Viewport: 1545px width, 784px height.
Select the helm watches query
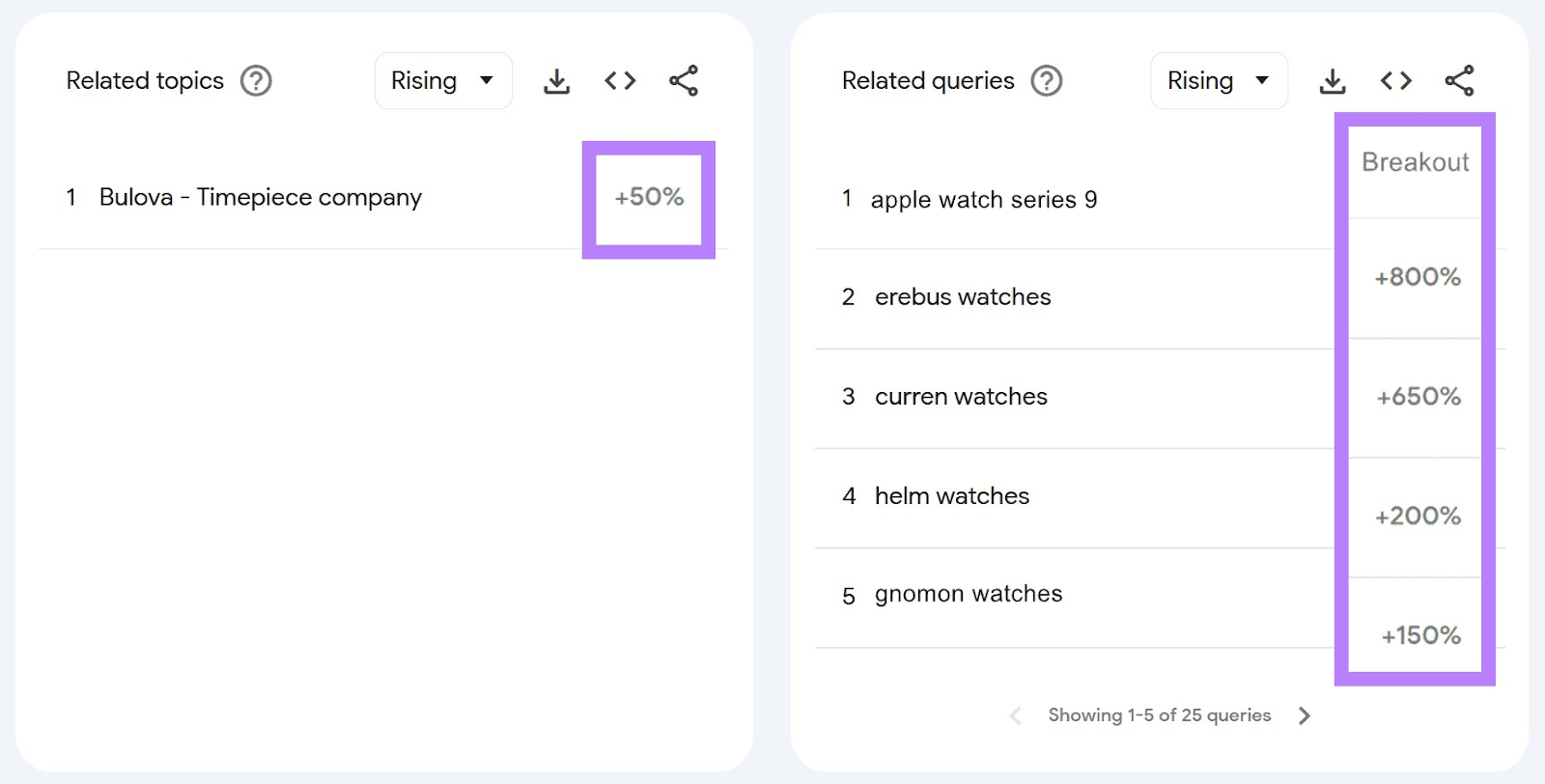click(952, 496)
